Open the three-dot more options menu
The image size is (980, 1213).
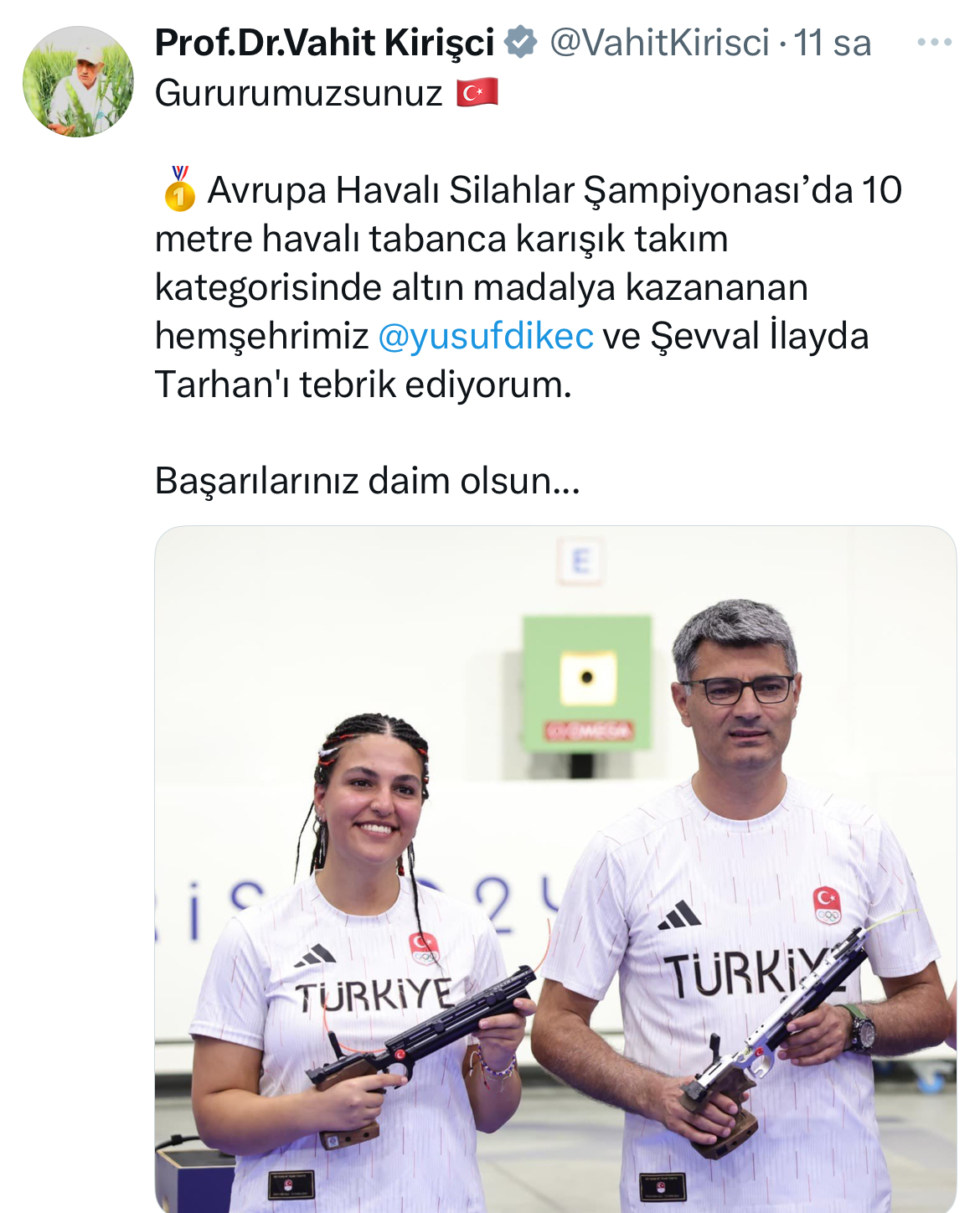click(935, 42)
